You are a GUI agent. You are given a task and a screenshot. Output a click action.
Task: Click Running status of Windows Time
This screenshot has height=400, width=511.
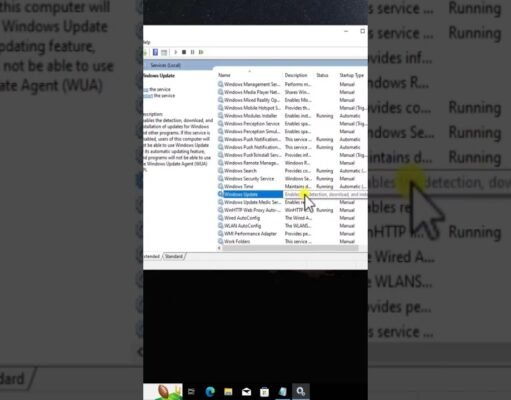324,186
